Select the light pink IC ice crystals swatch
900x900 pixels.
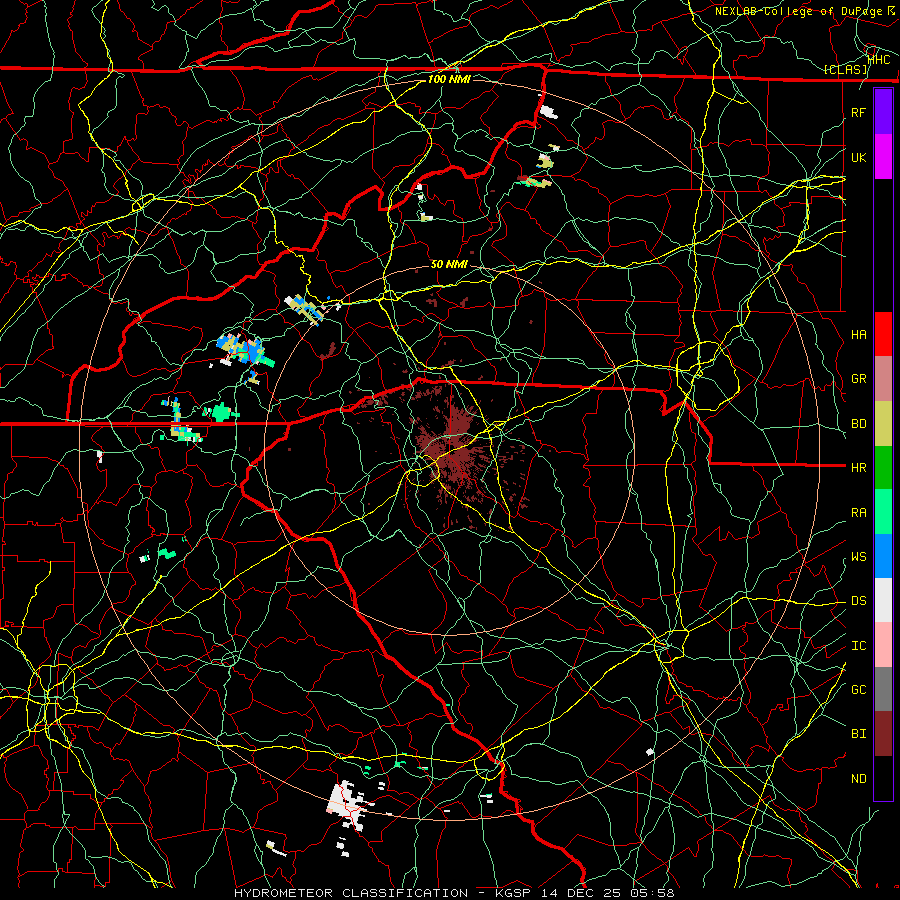pyautogui.click(x=883, y=645)
